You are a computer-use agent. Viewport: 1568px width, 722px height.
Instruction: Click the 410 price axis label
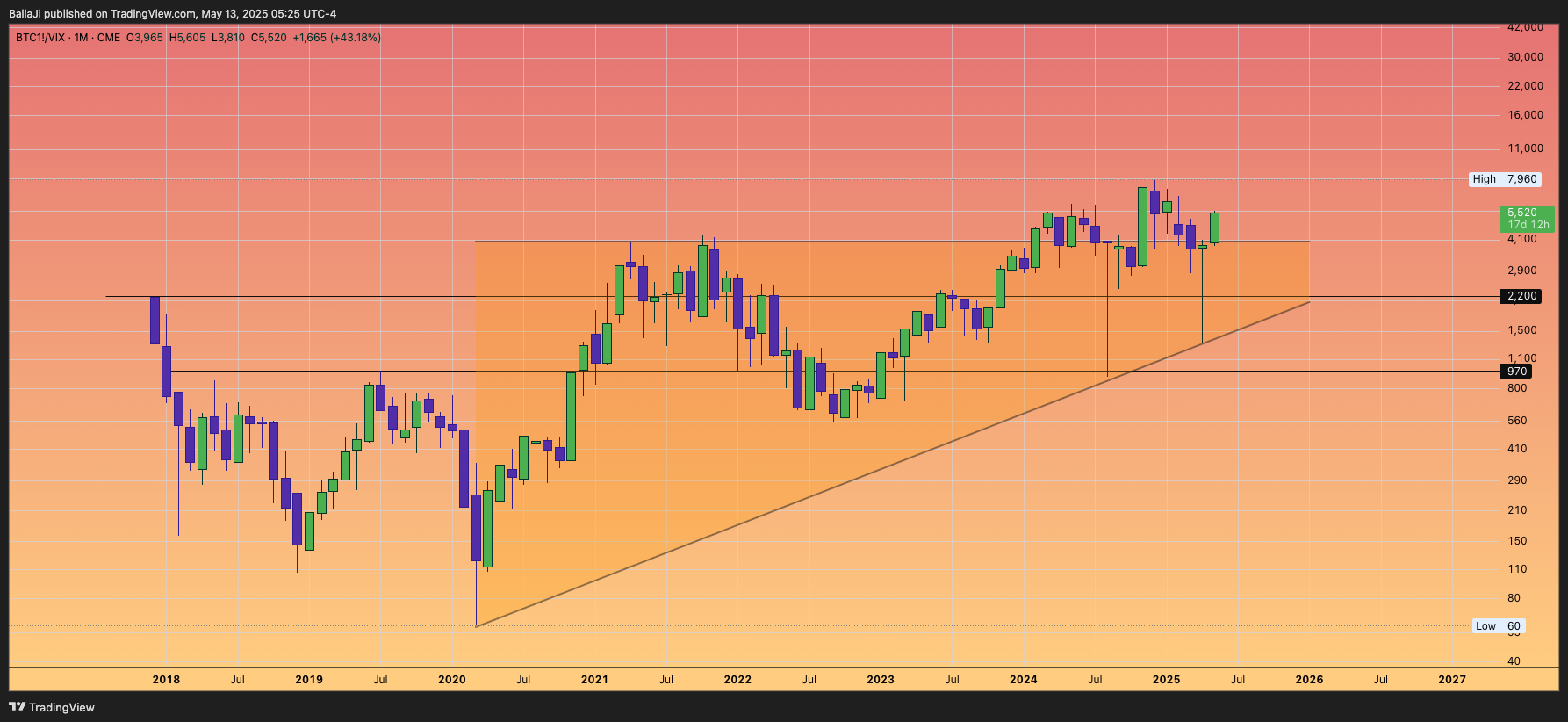pyautogui.click(x=1517, y=449)
